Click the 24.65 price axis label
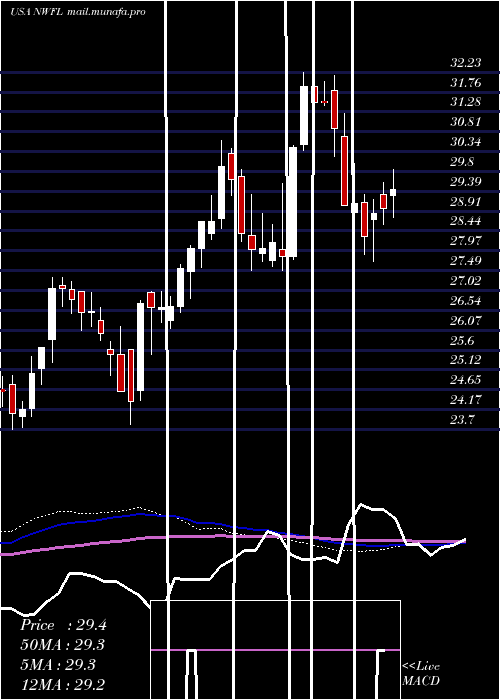The width and height of the screenshot is (500, 700). (x=466, y=380)
